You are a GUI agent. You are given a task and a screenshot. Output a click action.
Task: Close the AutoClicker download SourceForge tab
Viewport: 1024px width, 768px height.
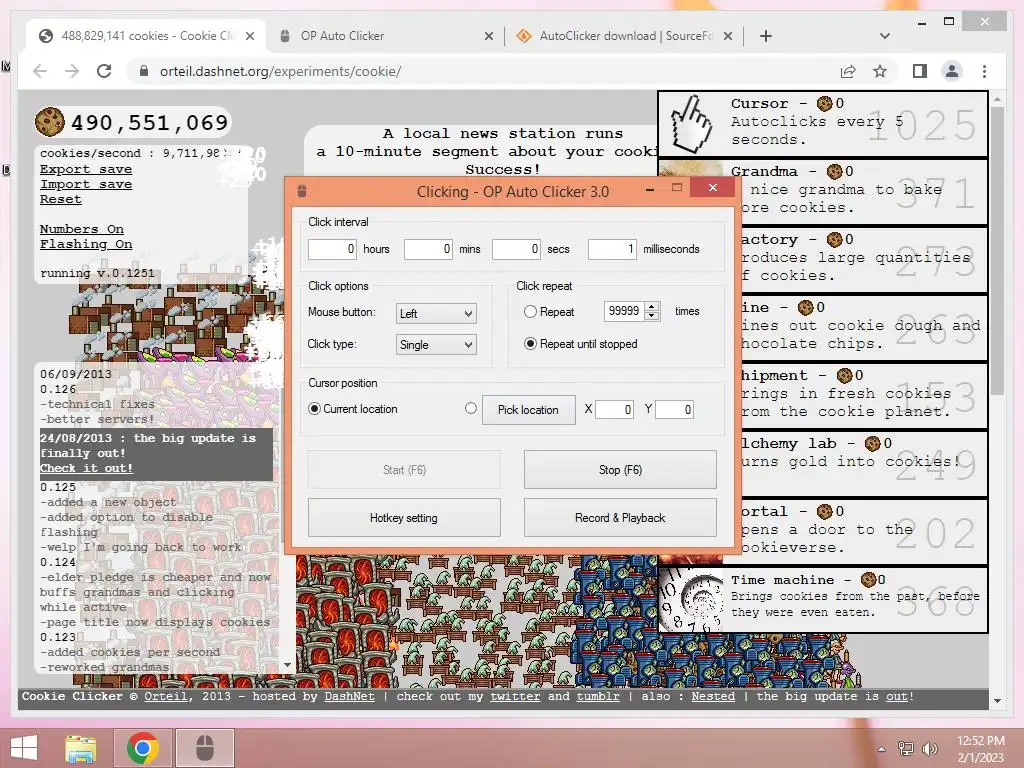click(728, 36)
